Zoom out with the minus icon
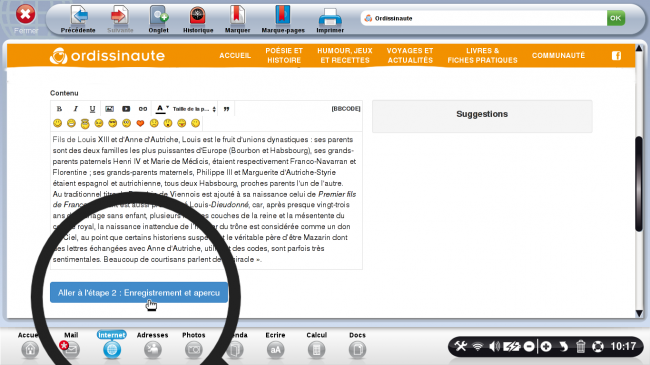The width and height of the screenshot is (650, 365). coord(529,346)
